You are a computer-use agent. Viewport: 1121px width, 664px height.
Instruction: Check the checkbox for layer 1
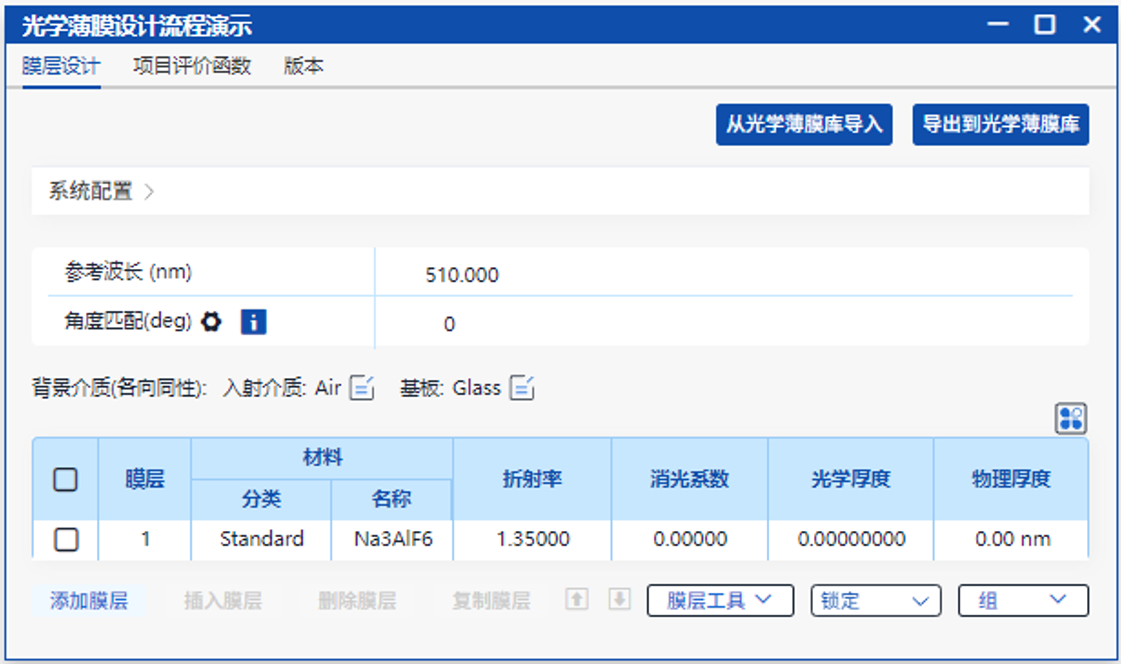[x=66, y=540]
